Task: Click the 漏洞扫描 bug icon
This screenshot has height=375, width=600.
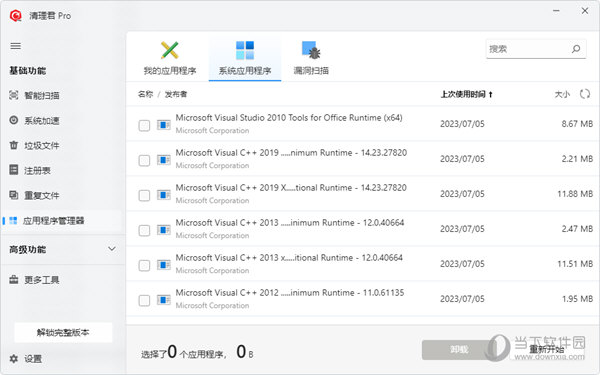Action: (311, 50)
